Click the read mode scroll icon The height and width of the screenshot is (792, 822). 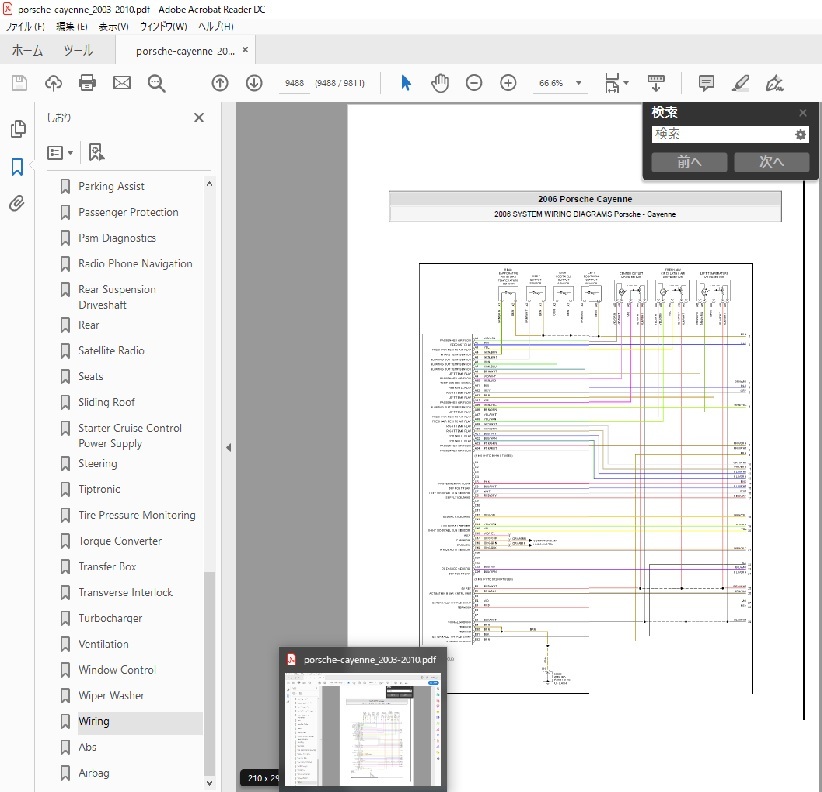click(656, 83)
